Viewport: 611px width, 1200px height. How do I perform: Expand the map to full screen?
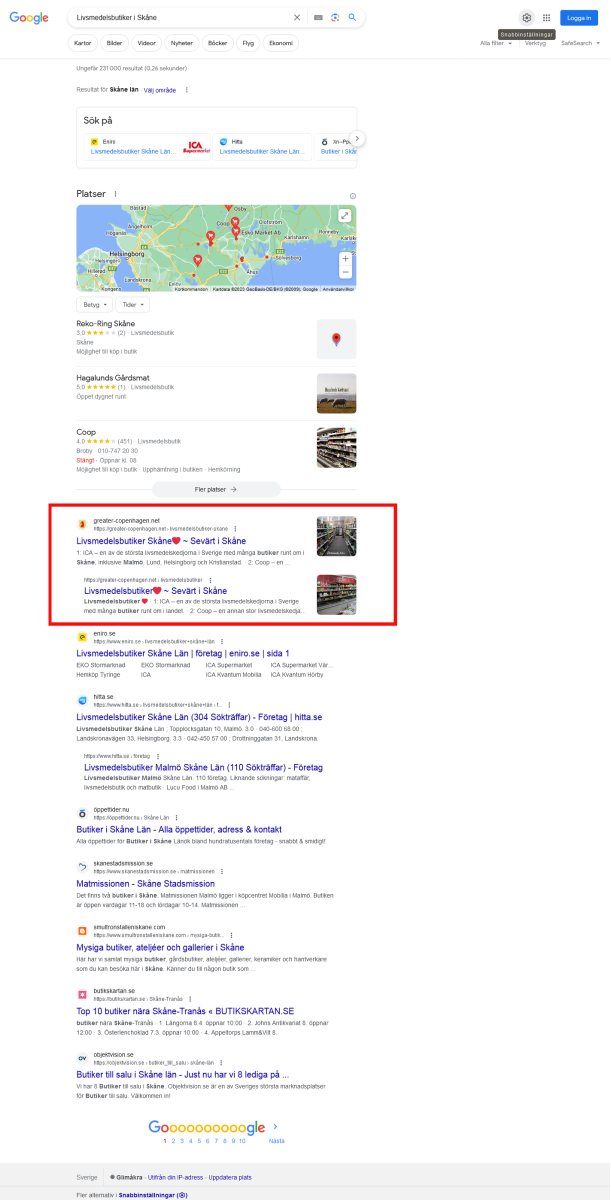coord(344,215)
